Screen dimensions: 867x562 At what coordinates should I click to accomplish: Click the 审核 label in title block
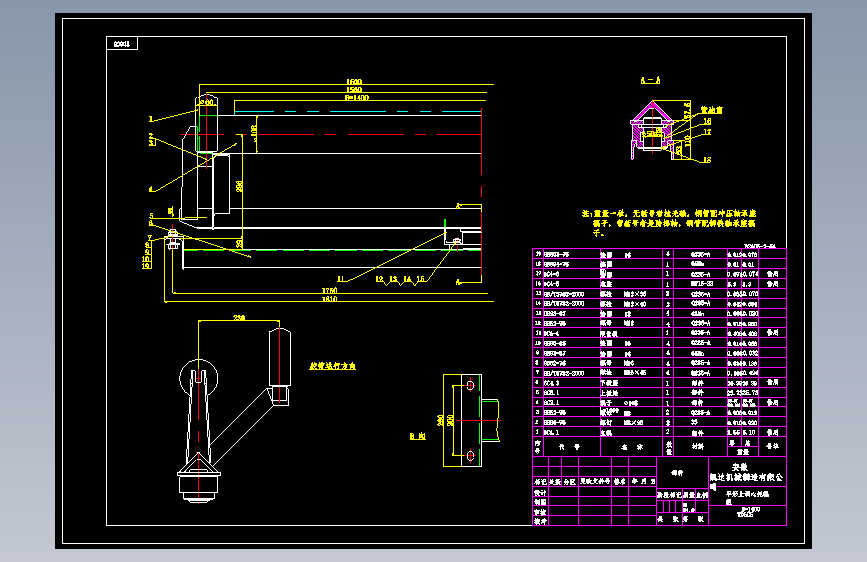point(540,512)
